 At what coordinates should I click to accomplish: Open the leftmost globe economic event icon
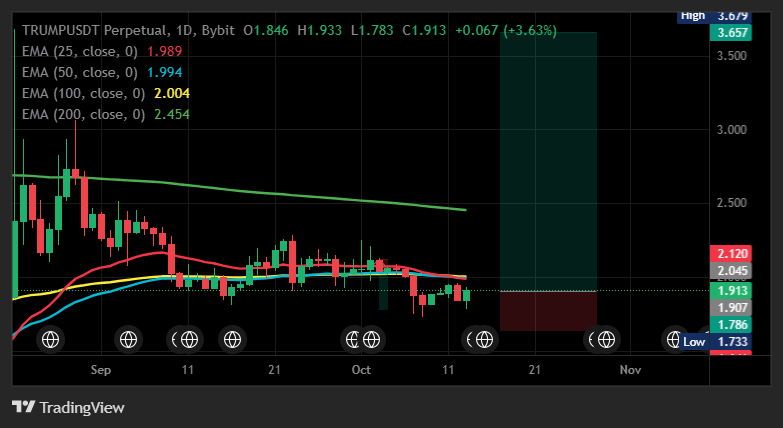(50, 340)
